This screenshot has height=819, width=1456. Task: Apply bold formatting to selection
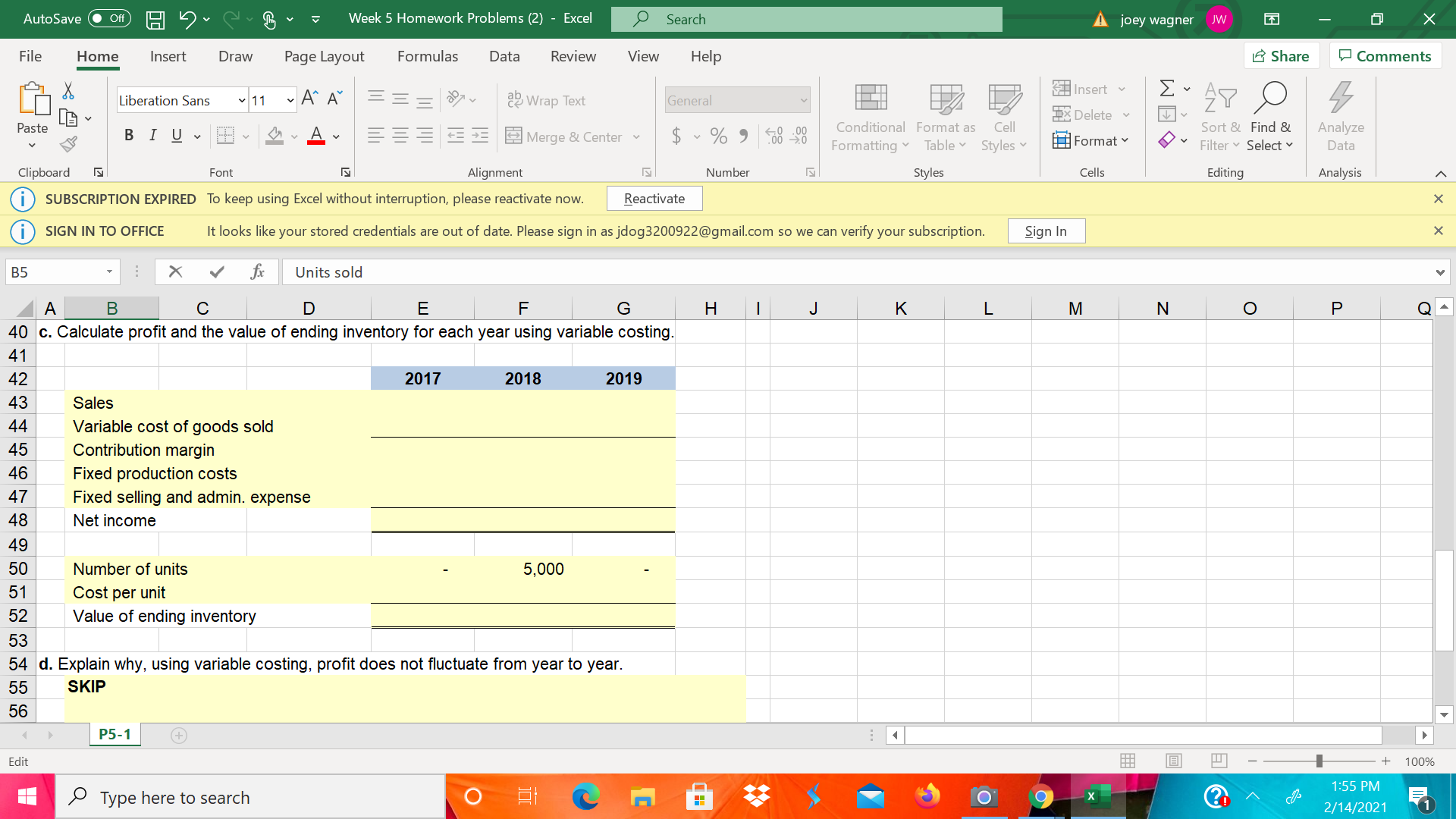(x=129, y=135)
